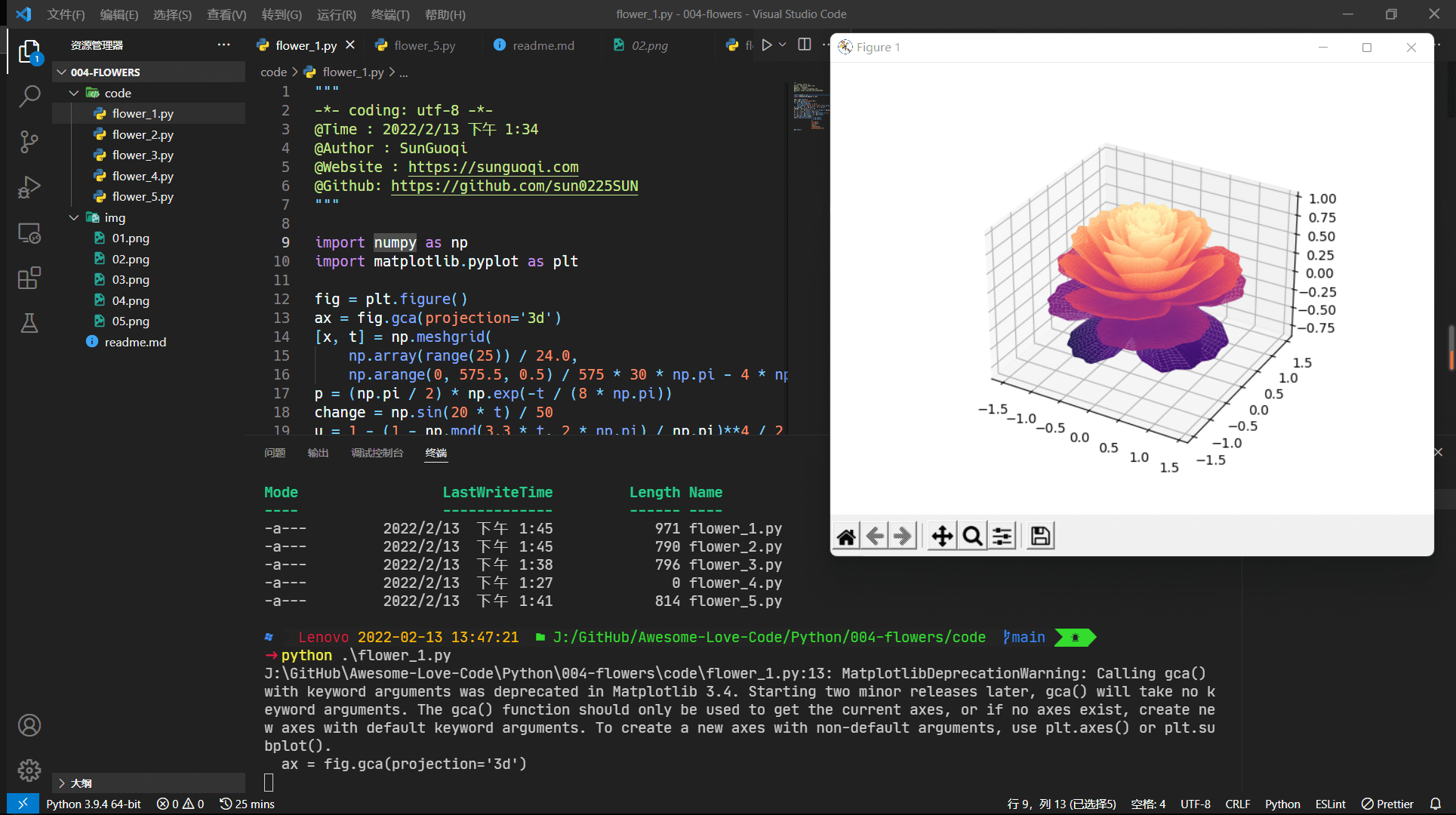Switch to the readme.md editor tab
Viewport: 1456px width, 815px height.
click(x=542, y=45)
